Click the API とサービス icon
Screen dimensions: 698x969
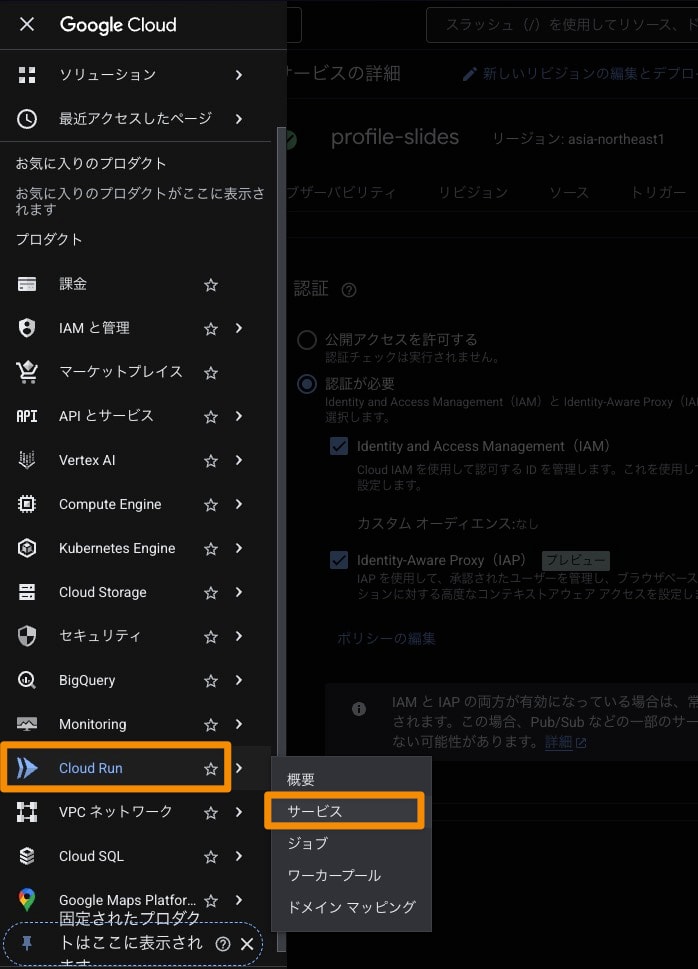[x=27, y=416]
